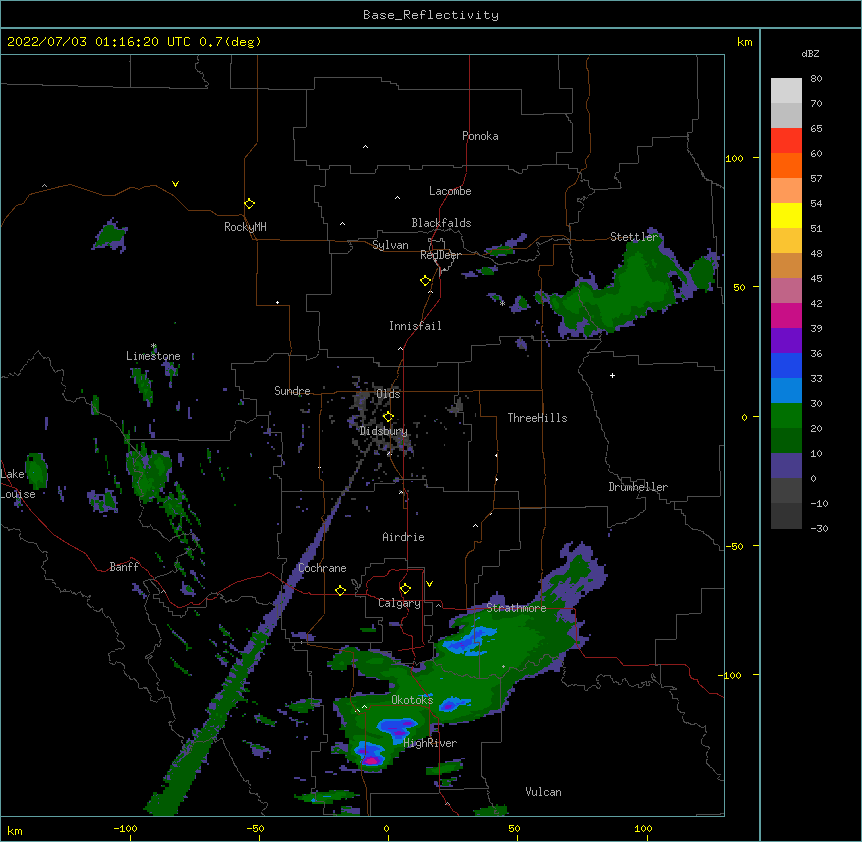Click the yellow V marker northwest of RockyMH

tap(175, 184)
